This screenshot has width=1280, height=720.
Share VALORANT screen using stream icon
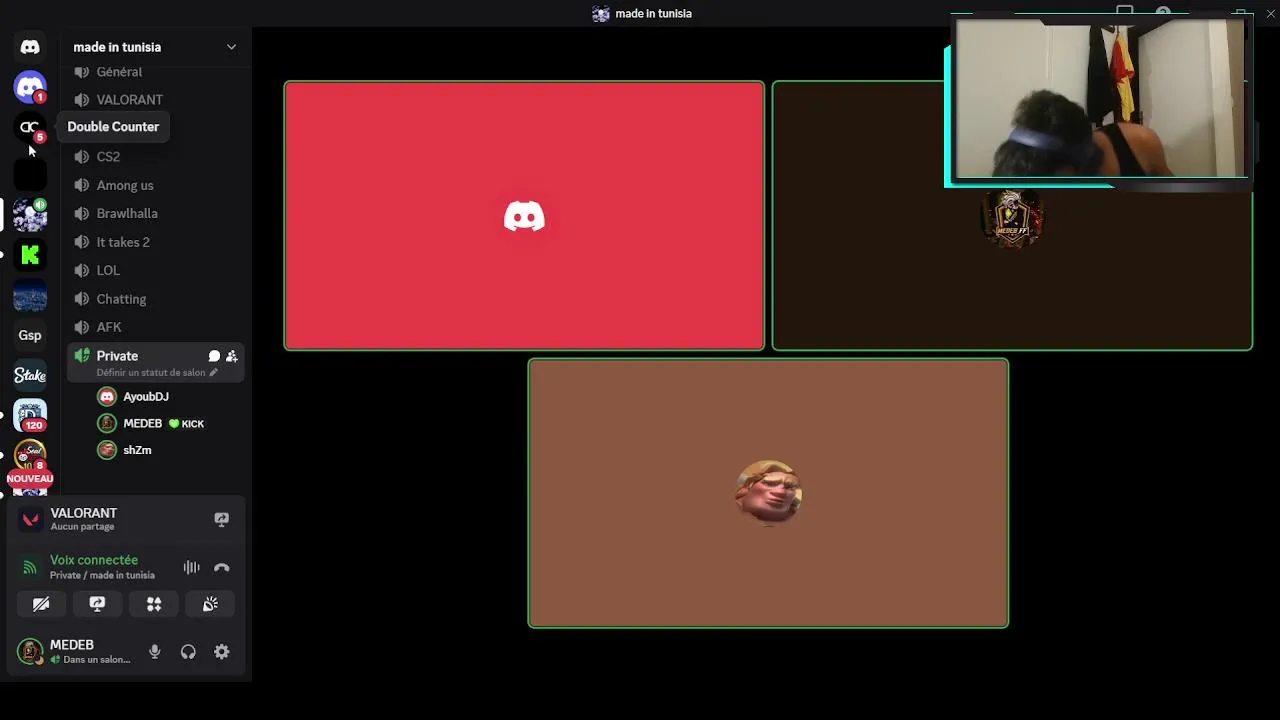(x=222, y=519)
